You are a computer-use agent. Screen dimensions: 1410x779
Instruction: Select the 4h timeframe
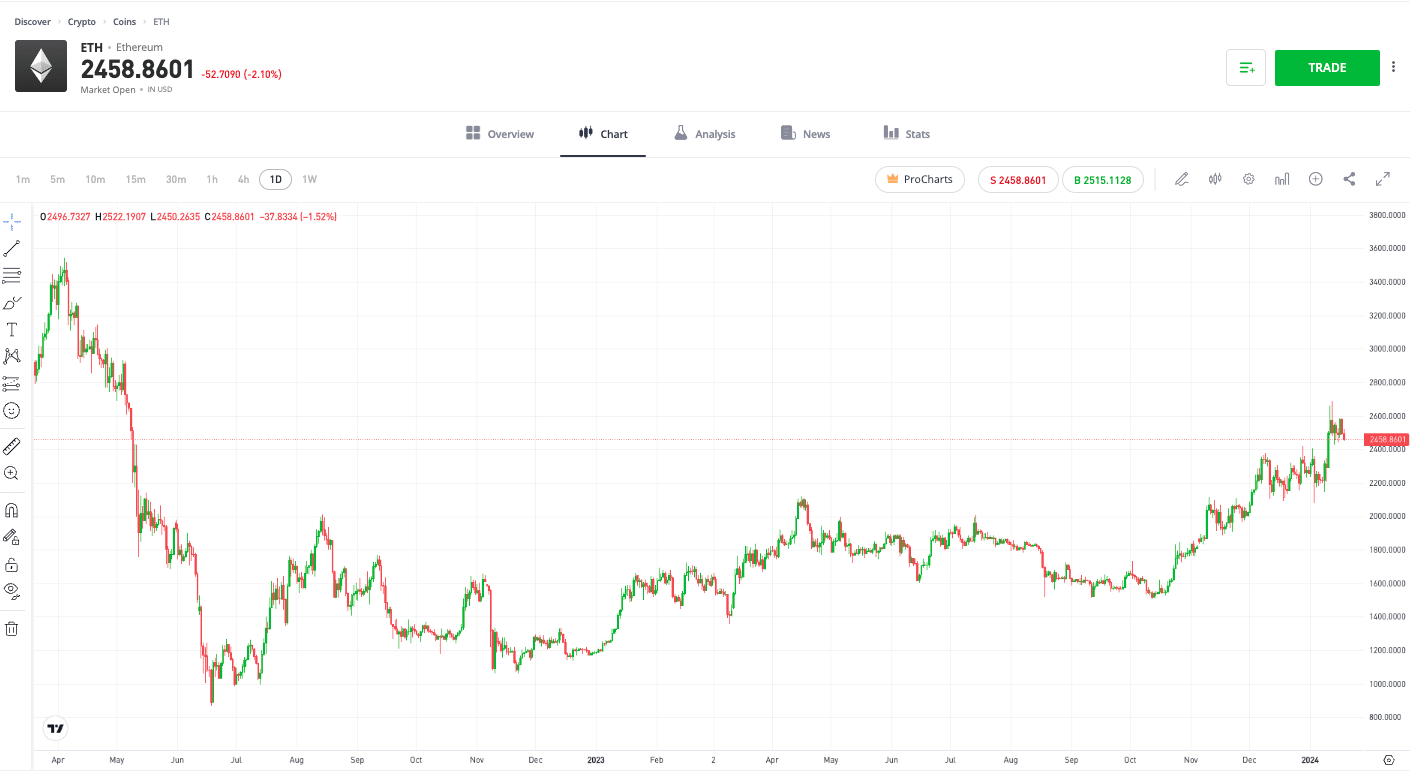(243, 179)
